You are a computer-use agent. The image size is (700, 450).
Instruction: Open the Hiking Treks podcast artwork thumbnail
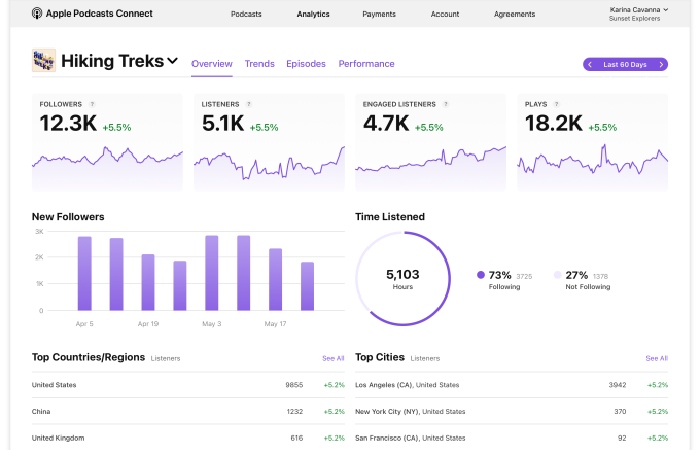point(44,60)
